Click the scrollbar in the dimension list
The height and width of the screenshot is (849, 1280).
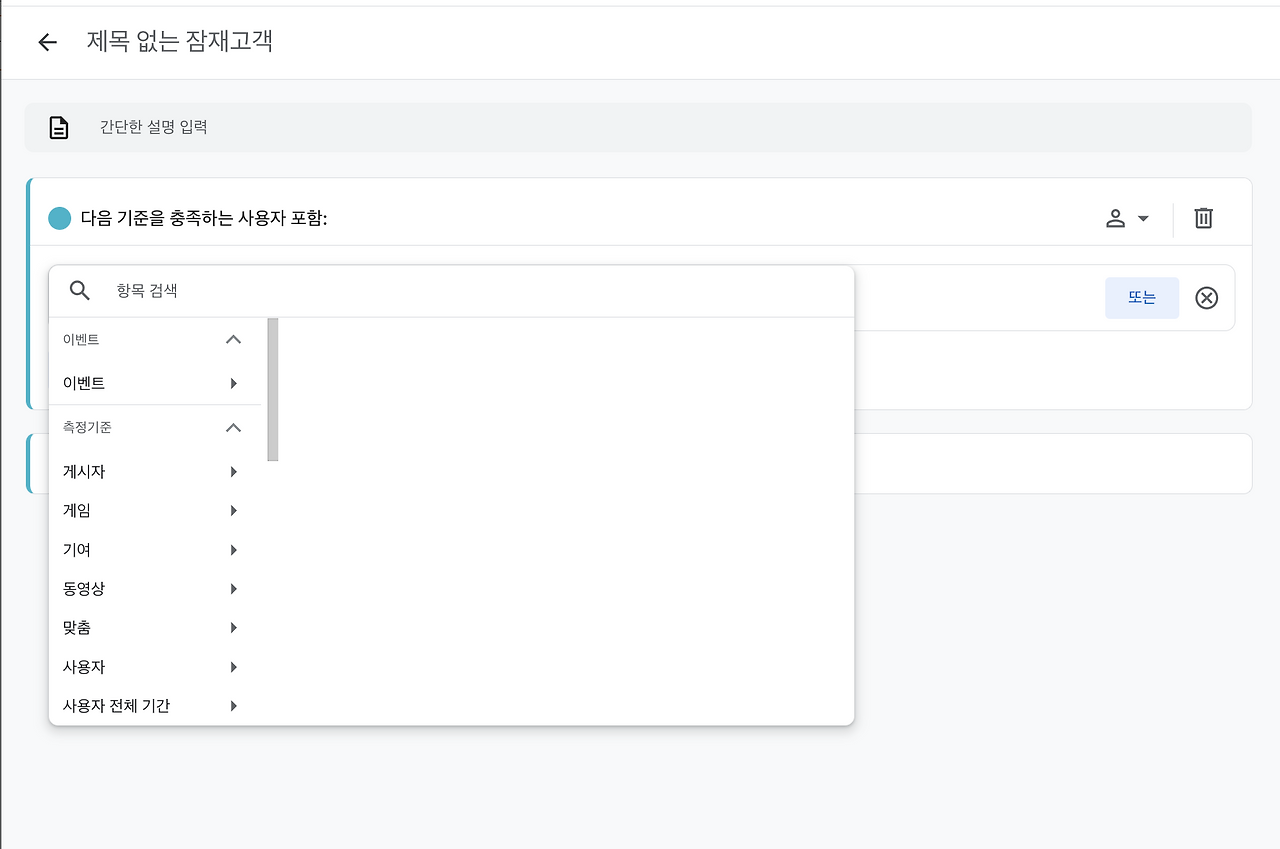point(272,389)
